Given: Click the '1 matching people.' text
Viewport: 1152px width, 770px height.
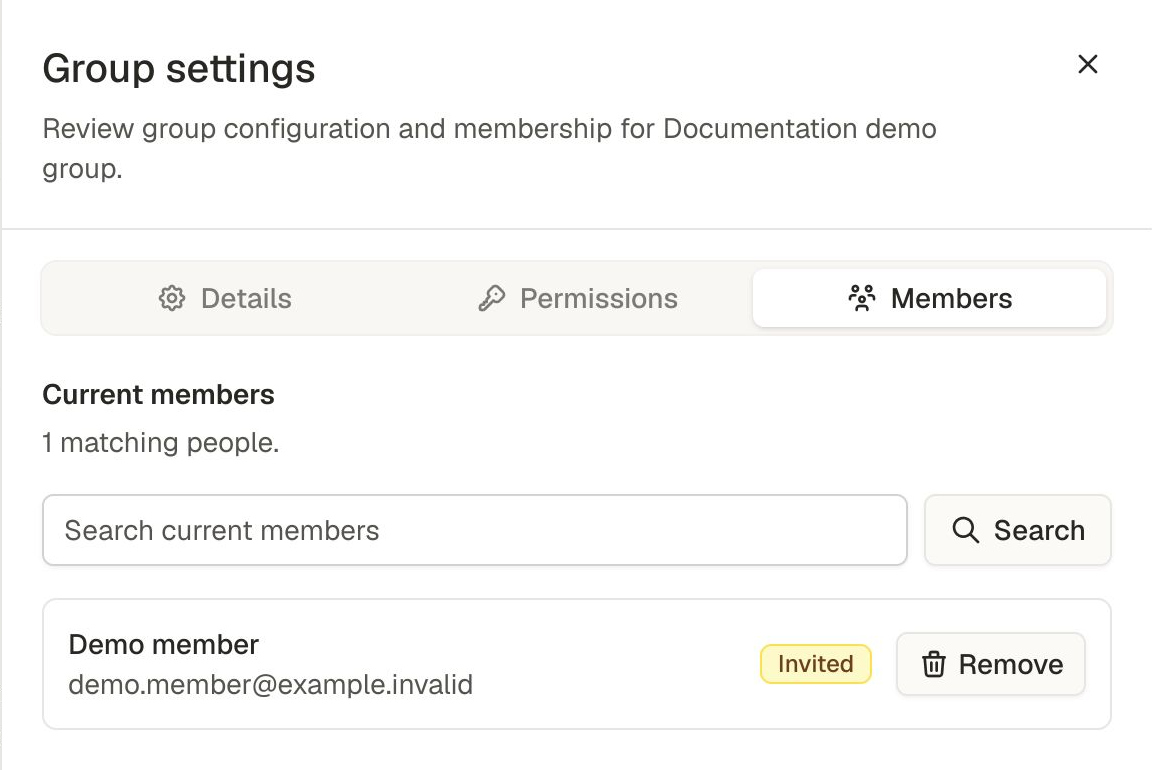Looking at the screenshot, I should pos(161,442).
